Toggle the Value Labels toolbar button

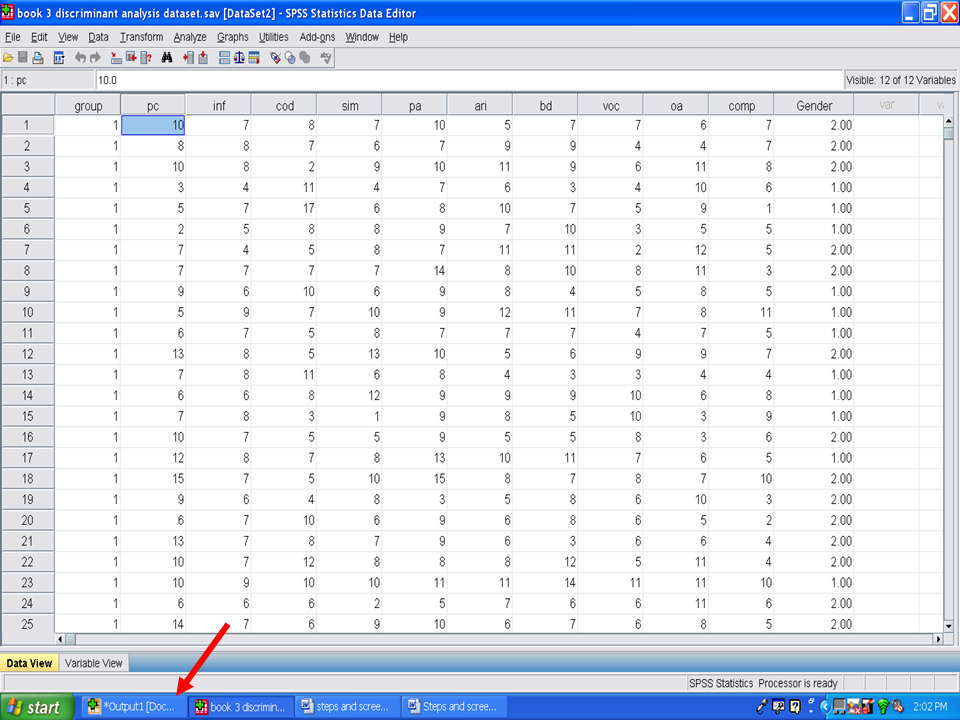point(276,58)
